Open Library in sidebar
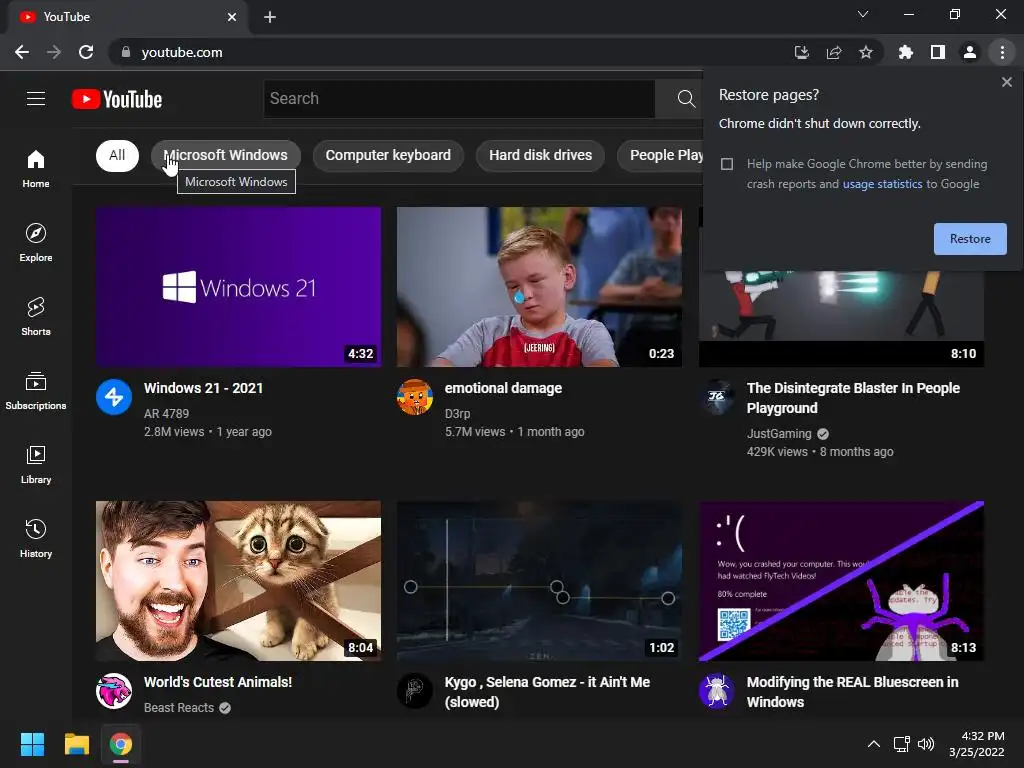The image size is (1024, 768). click(36, 464)
